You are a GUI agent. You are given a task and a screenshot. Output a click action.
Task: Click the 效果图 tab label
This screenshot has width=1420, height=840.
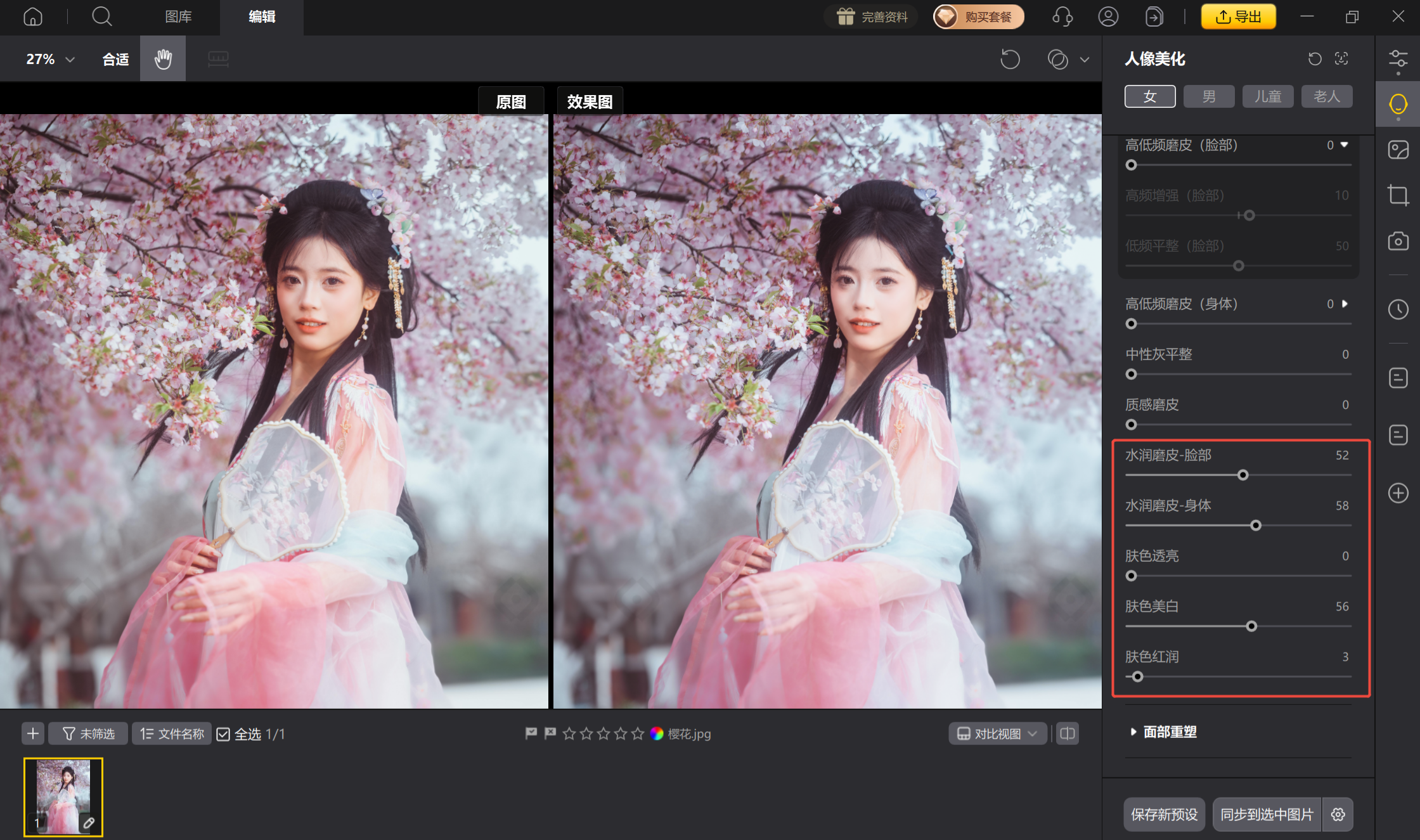[x=590, y=101]
